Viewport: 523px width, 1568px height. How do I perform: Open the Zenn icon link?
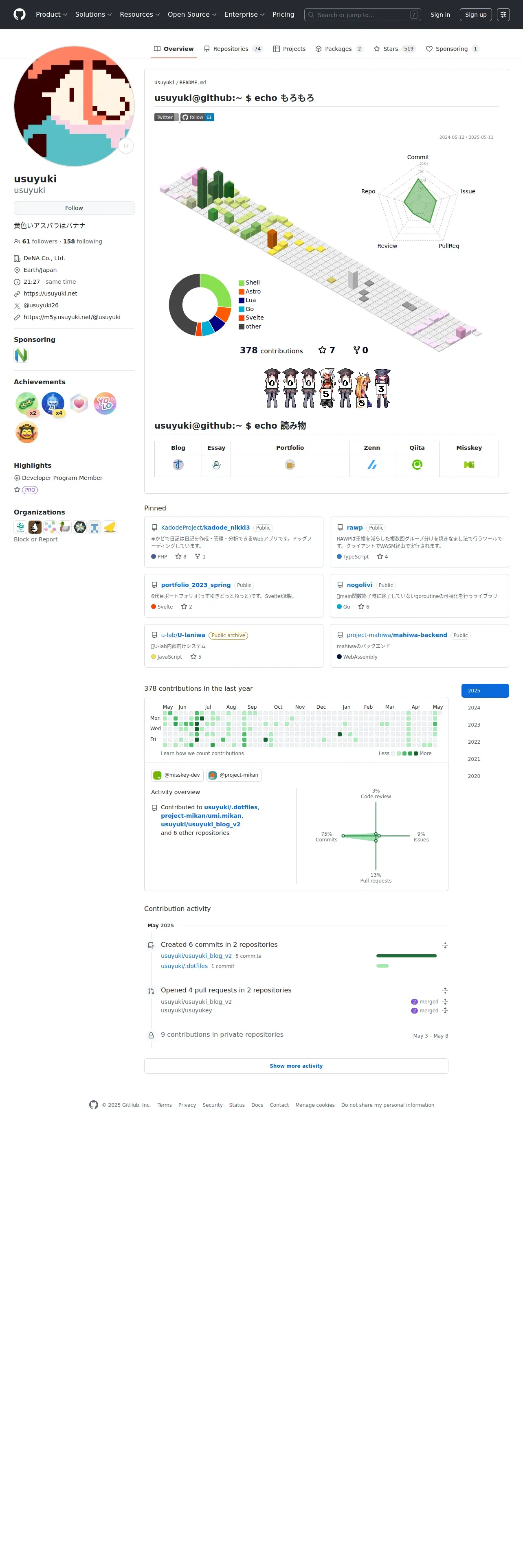[x=372, y=465]
